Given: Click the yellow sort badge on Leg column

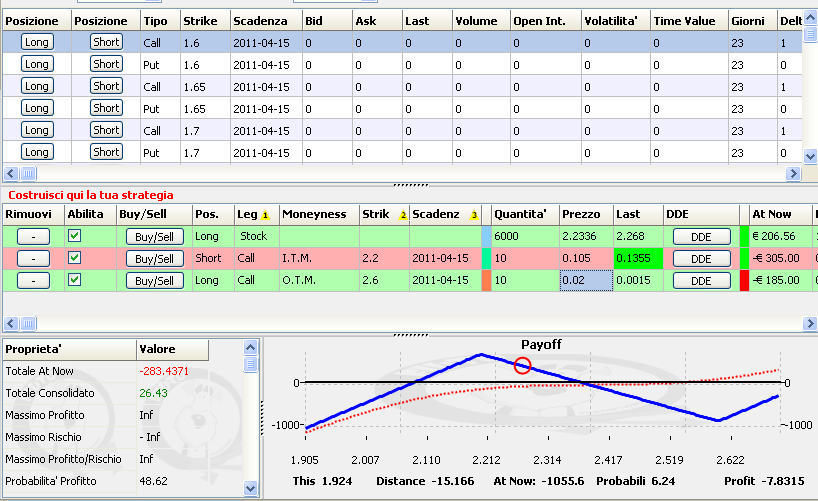Looking at the screenshot, I should coord(265,215).
